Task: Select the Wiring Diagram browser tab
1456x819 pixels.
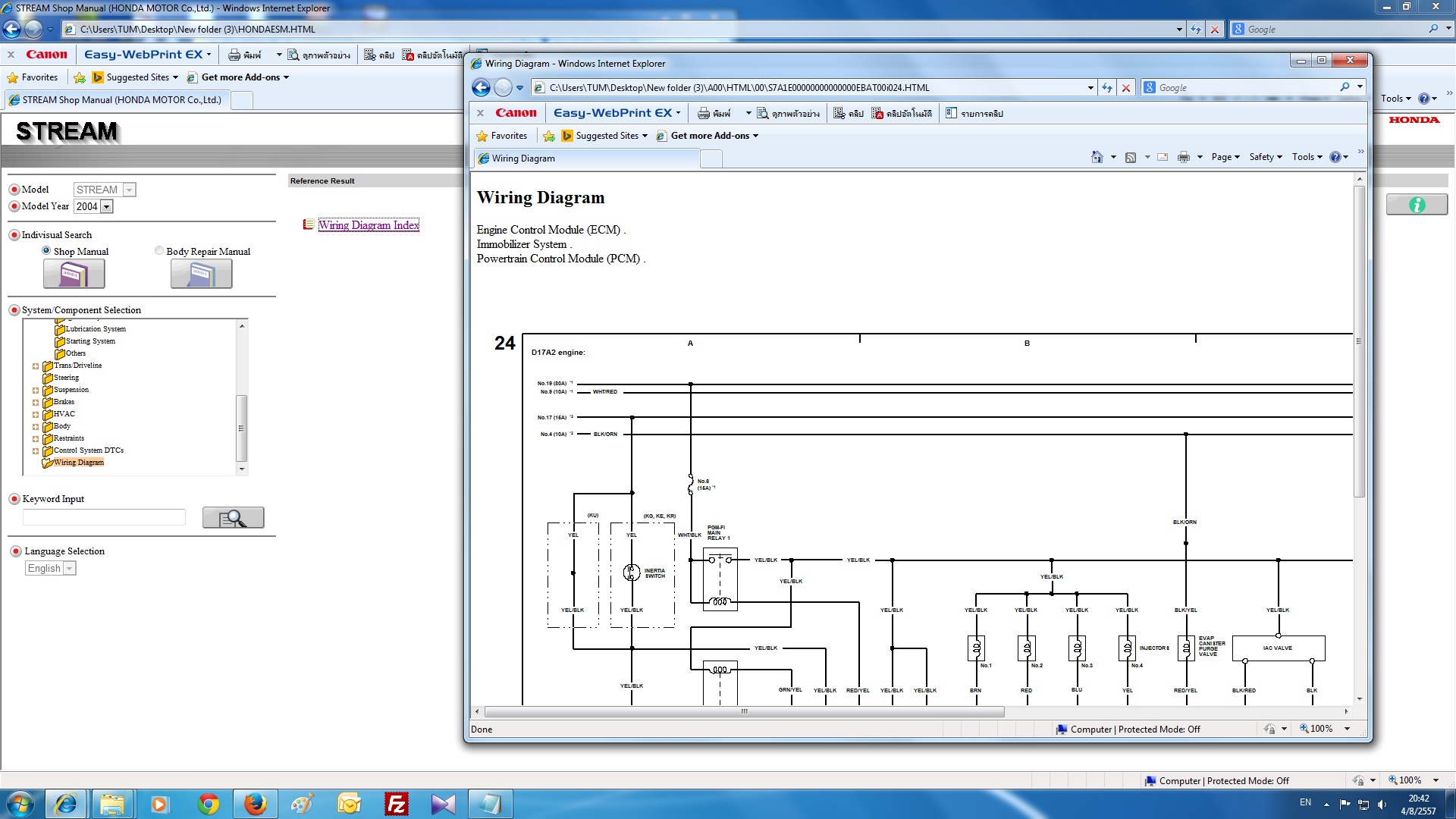Action: (x=586, y=158)
